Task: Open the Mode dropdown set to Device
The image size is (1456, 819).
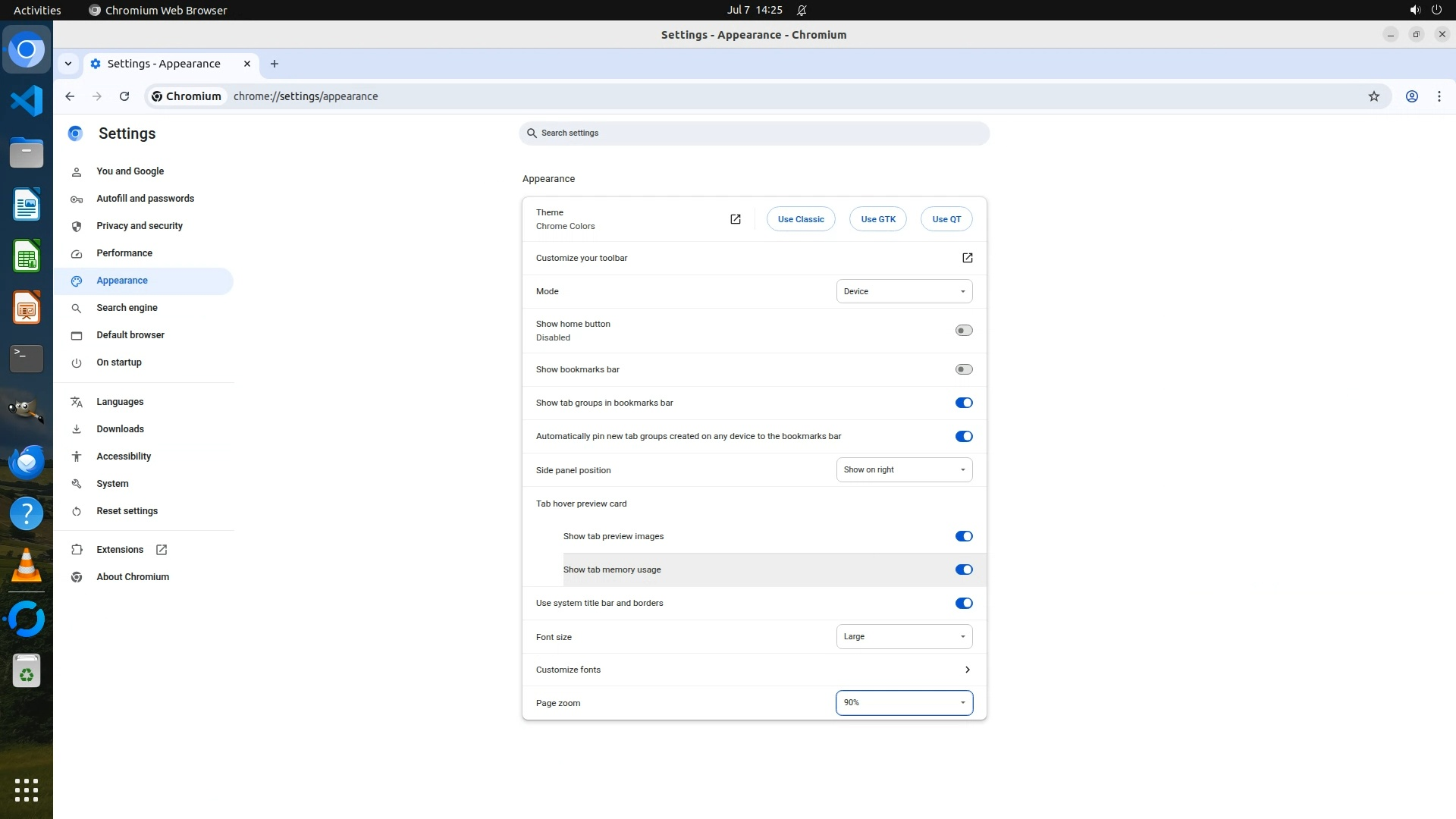Action: 903,291
